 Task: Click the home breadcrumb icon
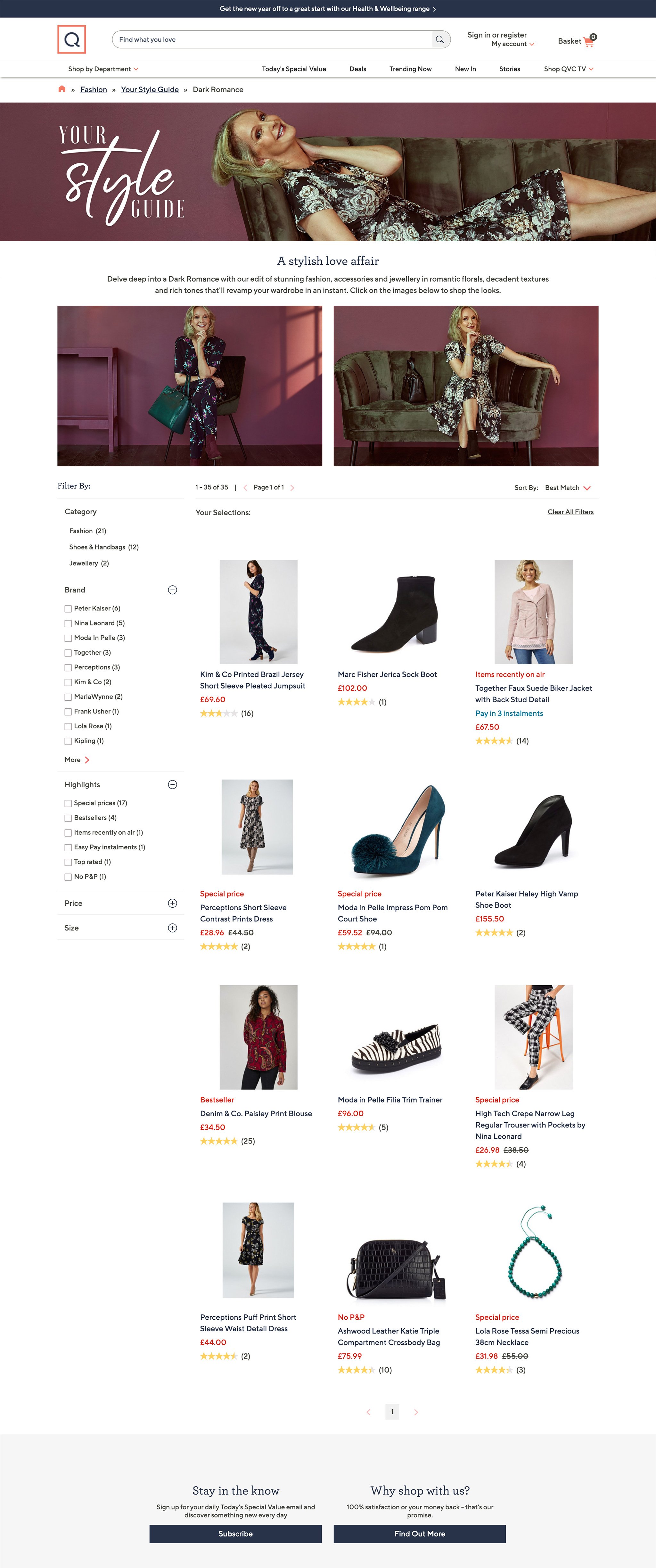61,89
